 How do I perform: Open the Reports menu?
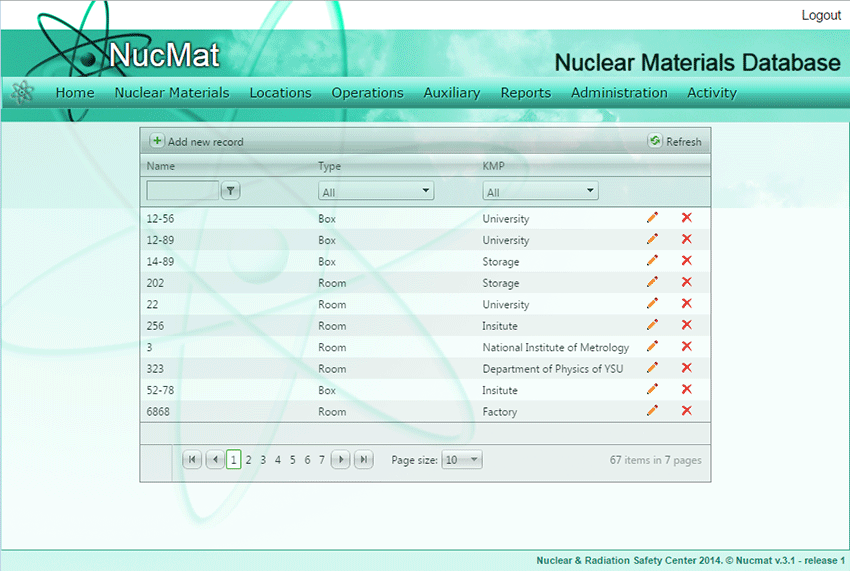click(x=525, y=93)
